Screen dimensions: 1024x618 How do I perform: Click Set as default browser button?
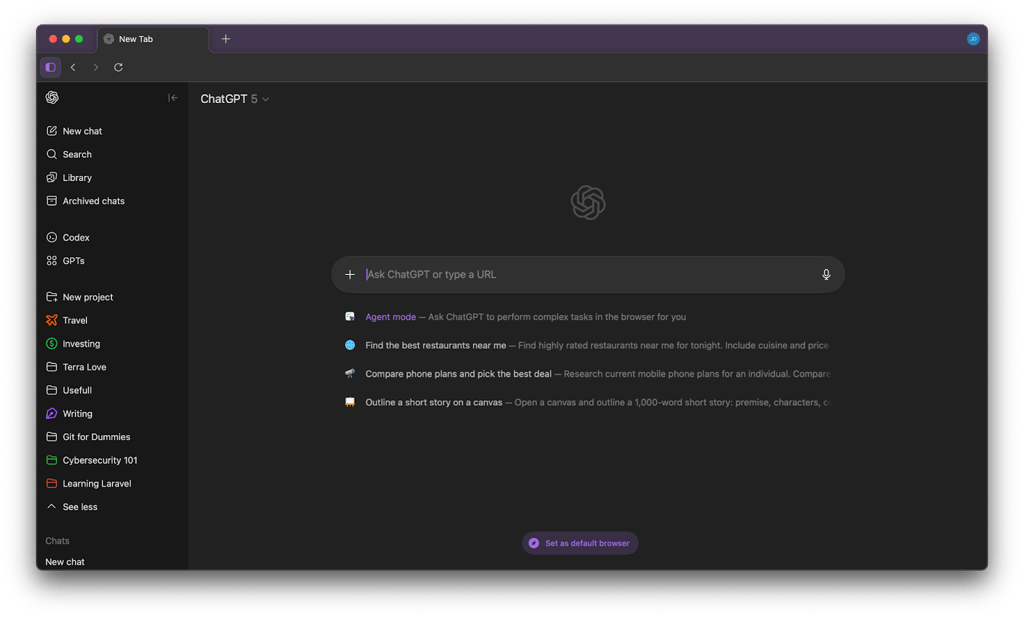click(x=580, y=543)
